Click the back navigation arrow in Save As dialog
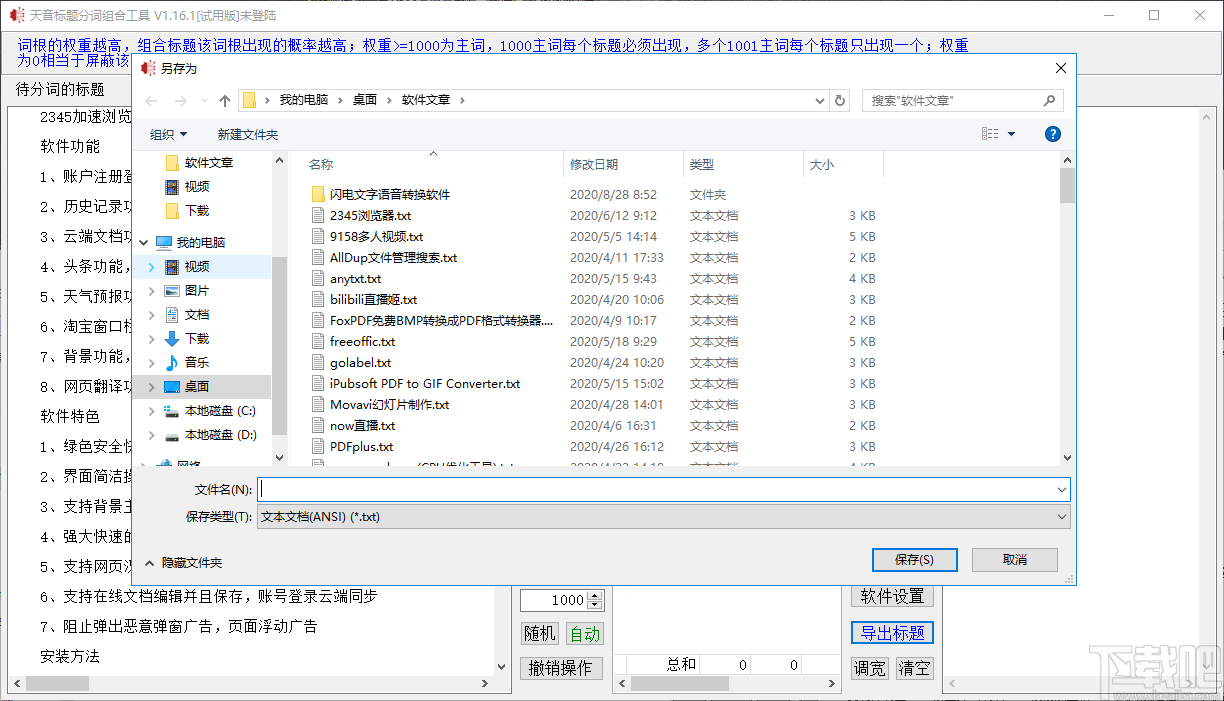The image size is (1224, 701). (150, 99)
